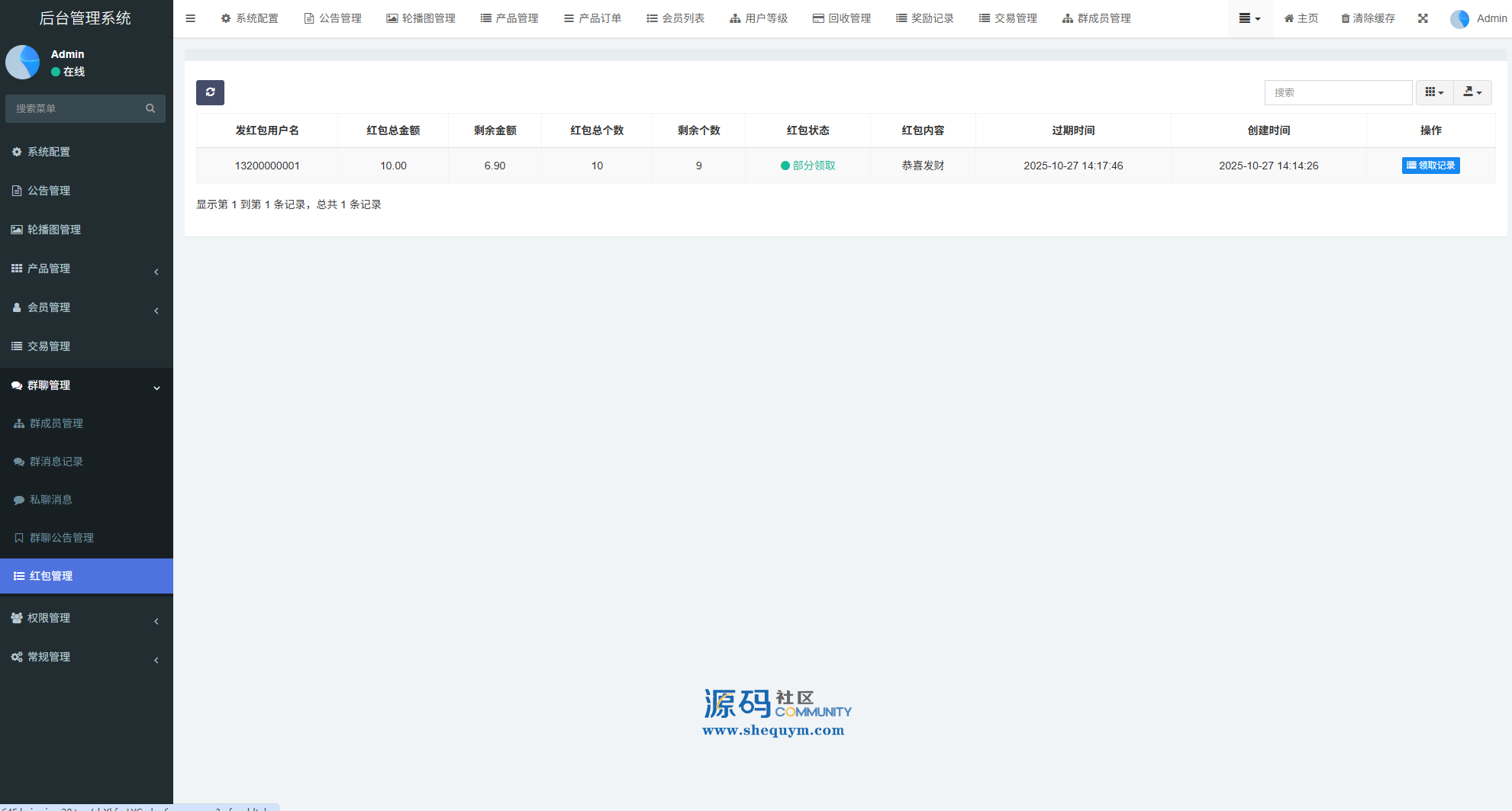Switch to the 回收管理 top tab
The image size is (1512, 811).
point(842,18)
